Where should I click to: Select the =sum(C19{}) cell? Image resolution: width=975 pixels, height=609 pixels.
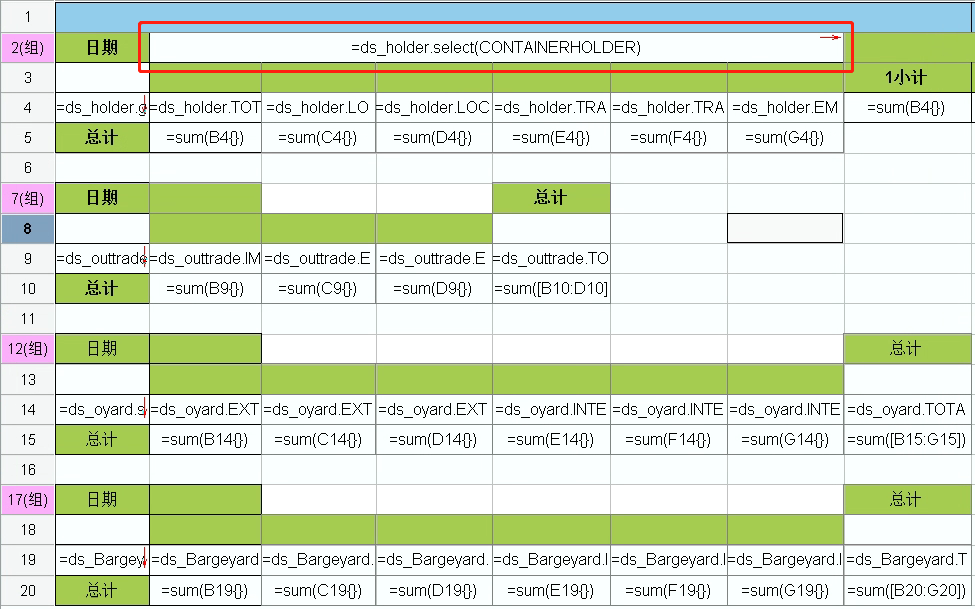[x=318, y=590]
